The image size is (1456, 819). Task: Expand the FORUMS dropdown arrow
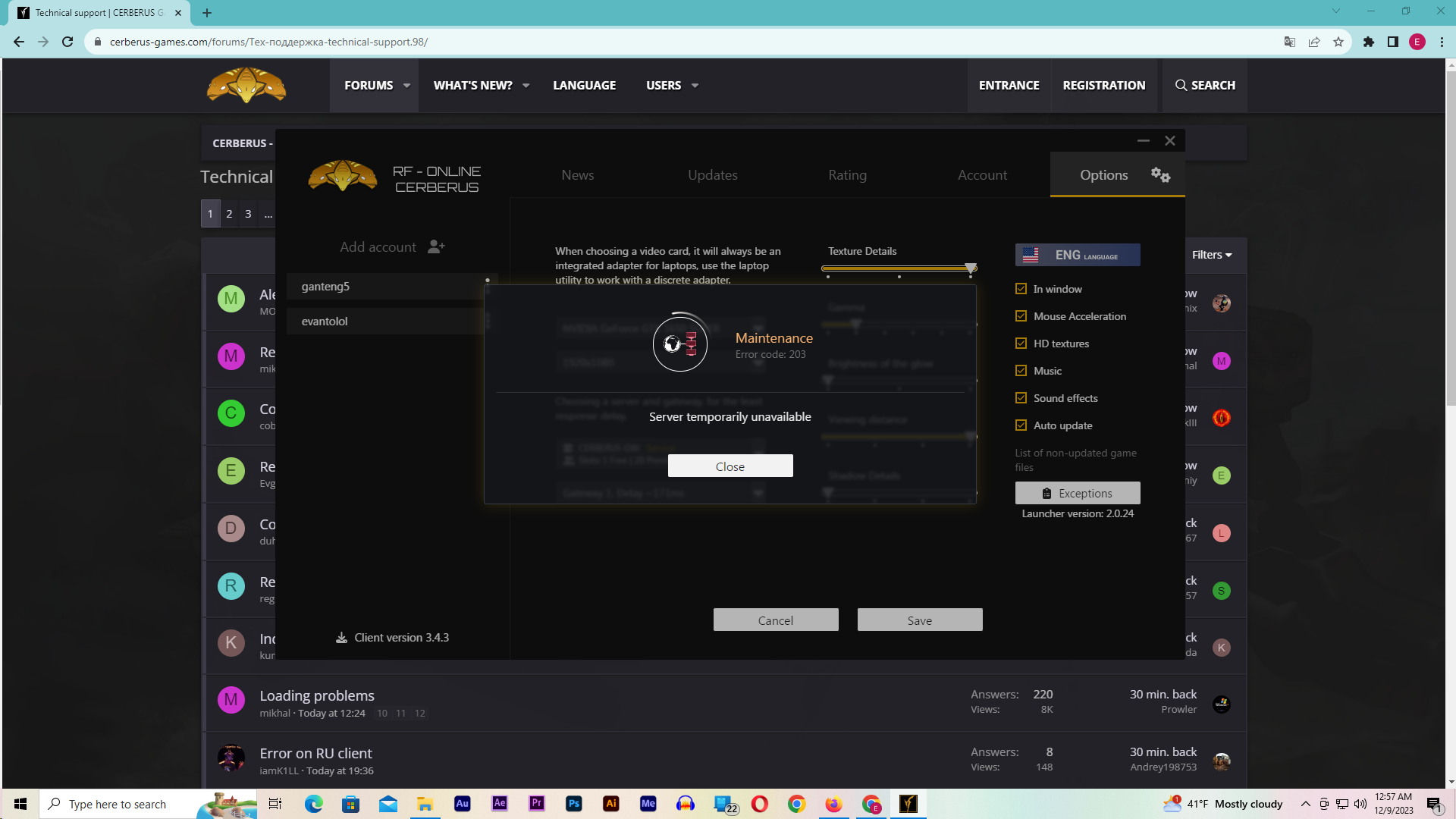[407, 86]
